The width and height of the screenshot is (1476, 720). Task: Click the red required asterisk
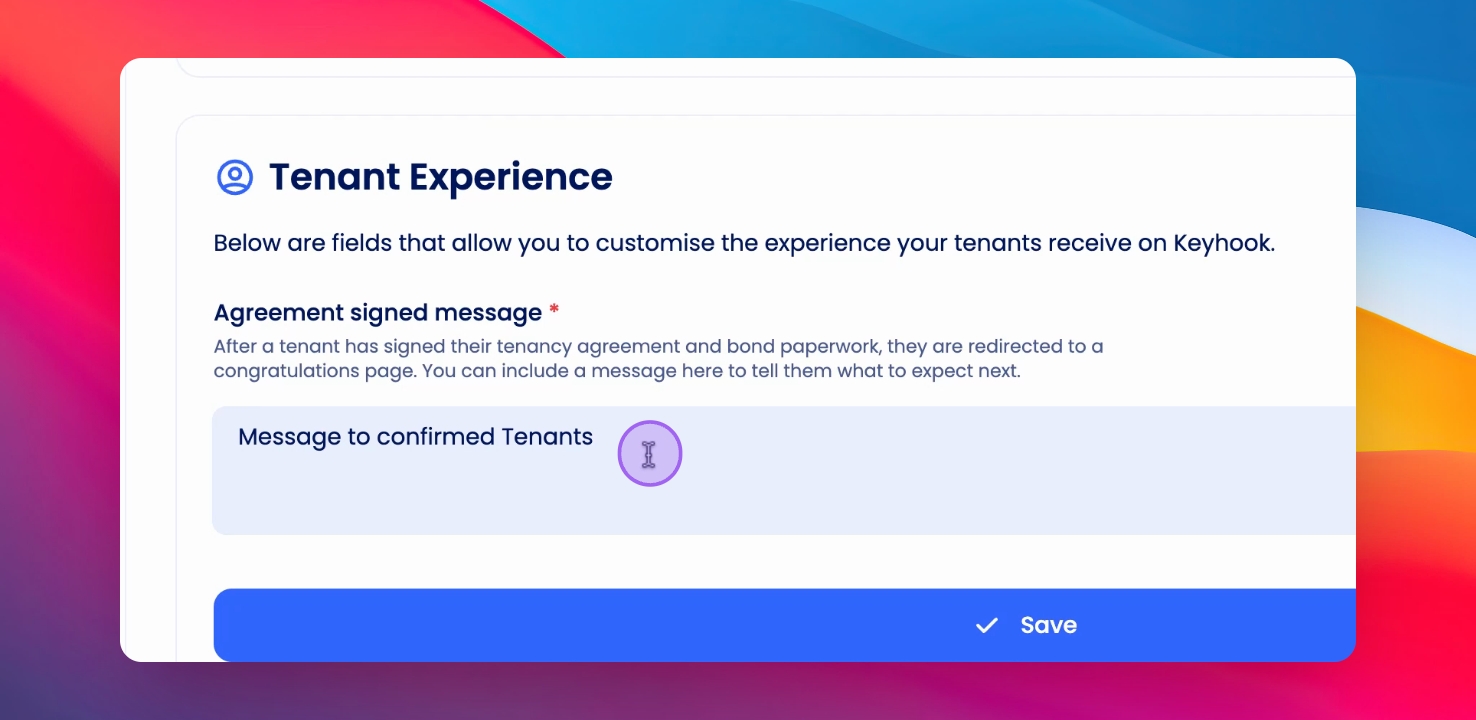click(x=554, y=309)
